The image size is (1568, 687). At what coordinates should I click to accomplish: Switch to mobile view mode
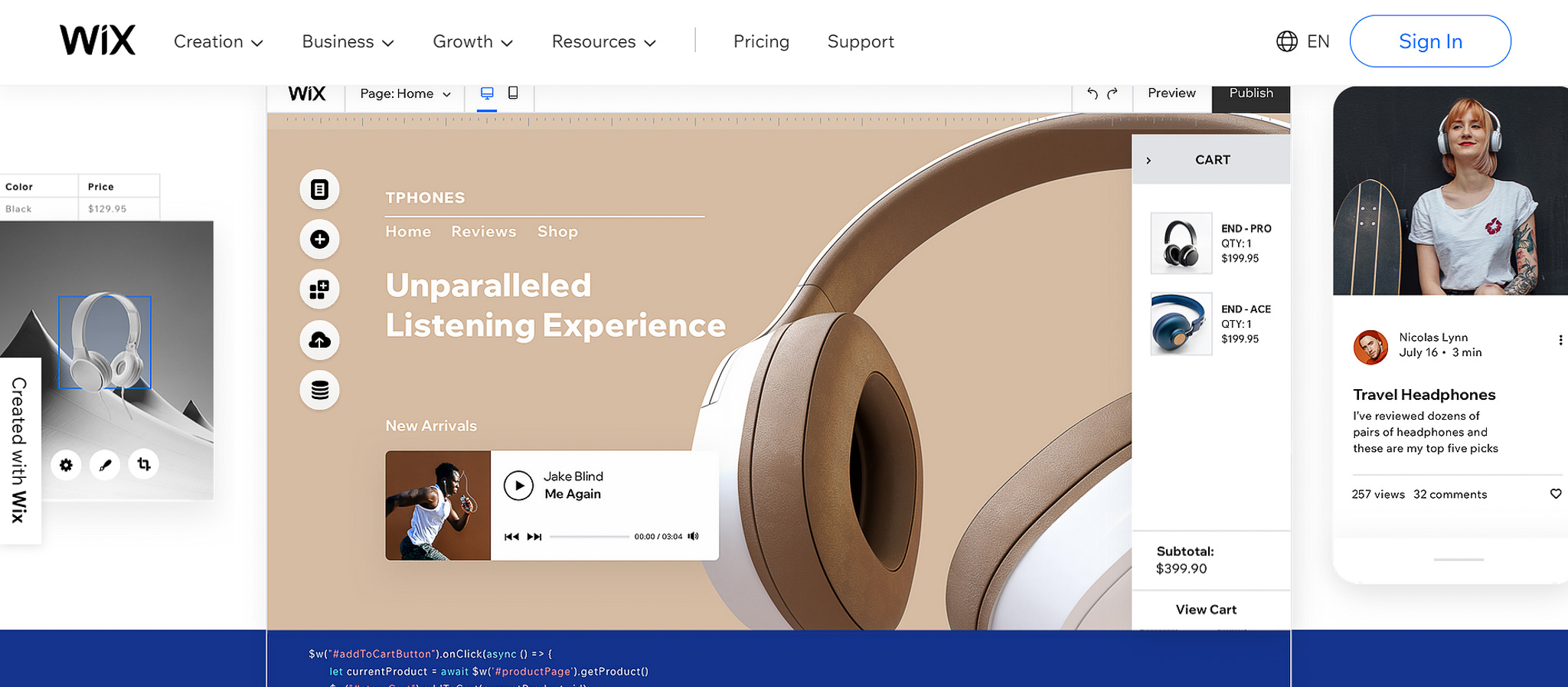tap(513, 93)
